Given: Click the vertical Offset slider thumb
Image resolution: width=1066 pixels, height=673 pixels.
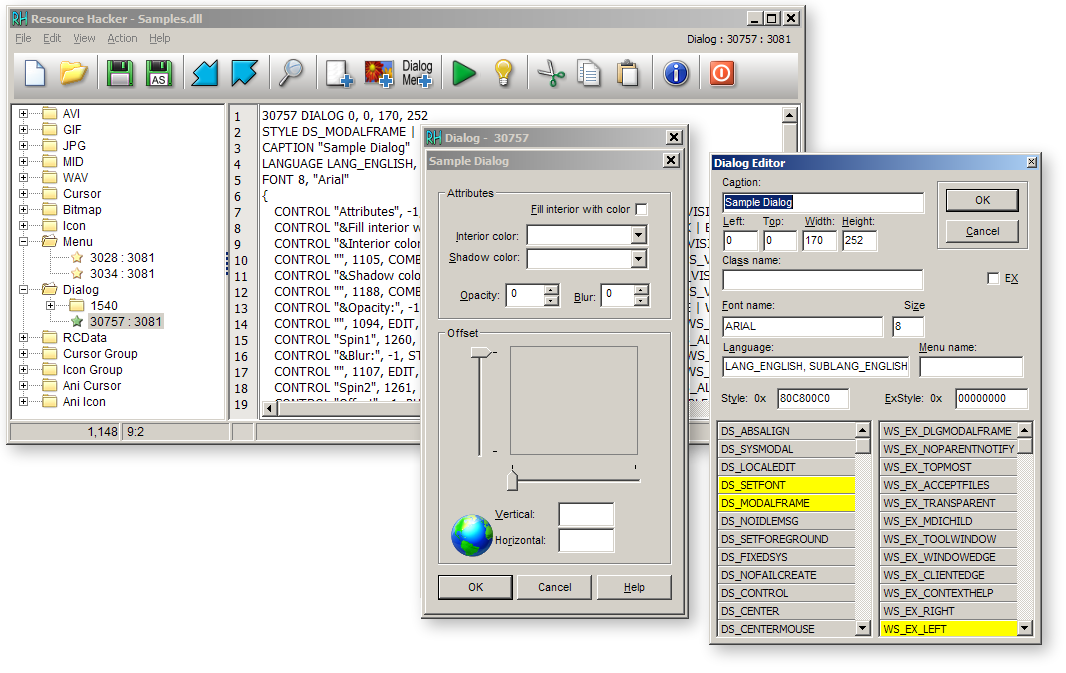Looking at the screenshot, I should pos(482,352).
